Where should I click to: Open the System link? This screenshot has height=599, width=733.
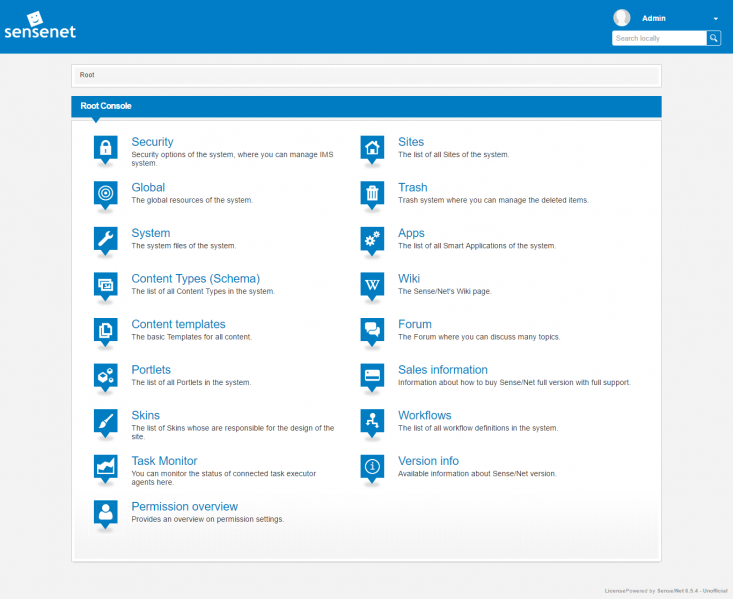coord(151,233)
